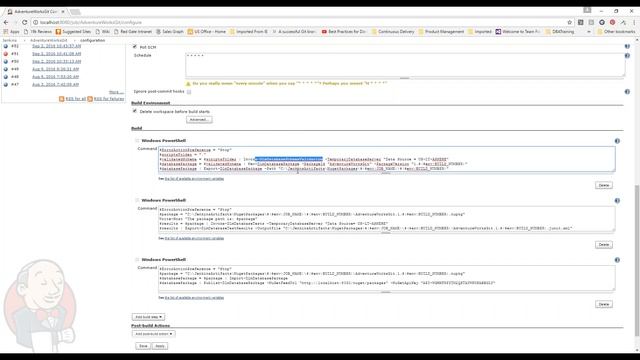Open a new browser tab

pos(75,11)
